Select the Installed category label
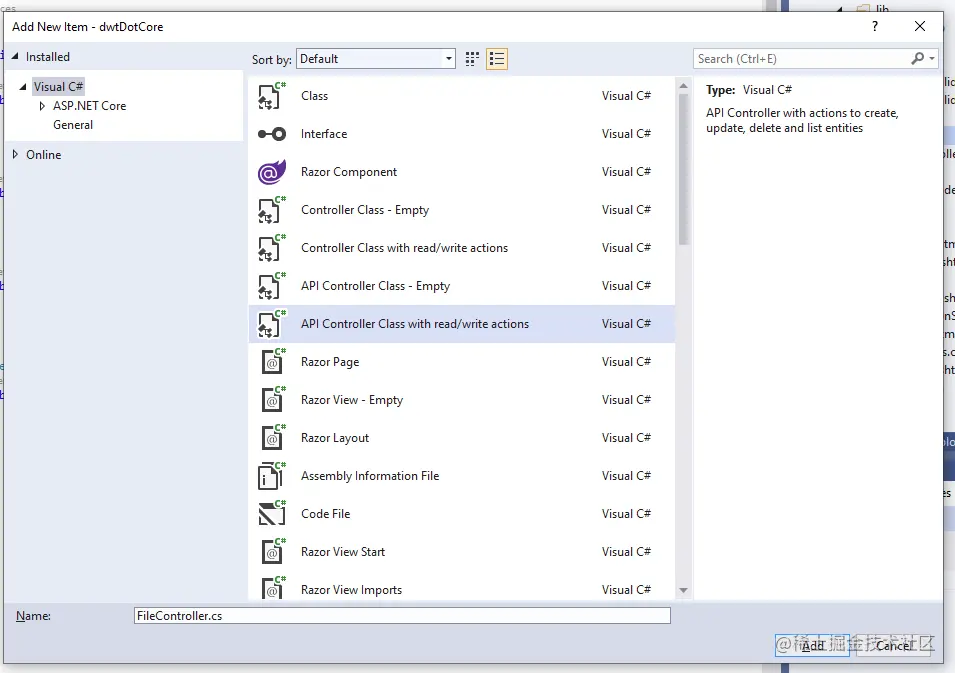Screen dimensions: 955x673 [x=48, y=57]
